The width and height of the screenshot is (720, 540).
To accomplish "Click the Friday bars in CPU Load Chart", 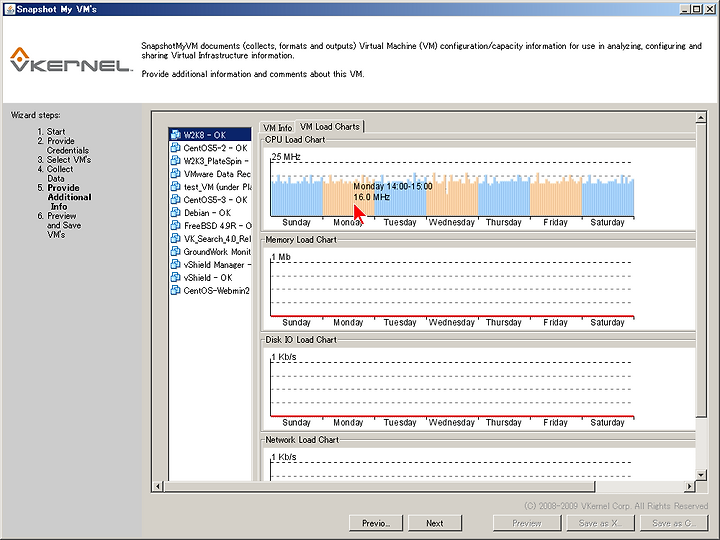I will (x=556, y=197).
